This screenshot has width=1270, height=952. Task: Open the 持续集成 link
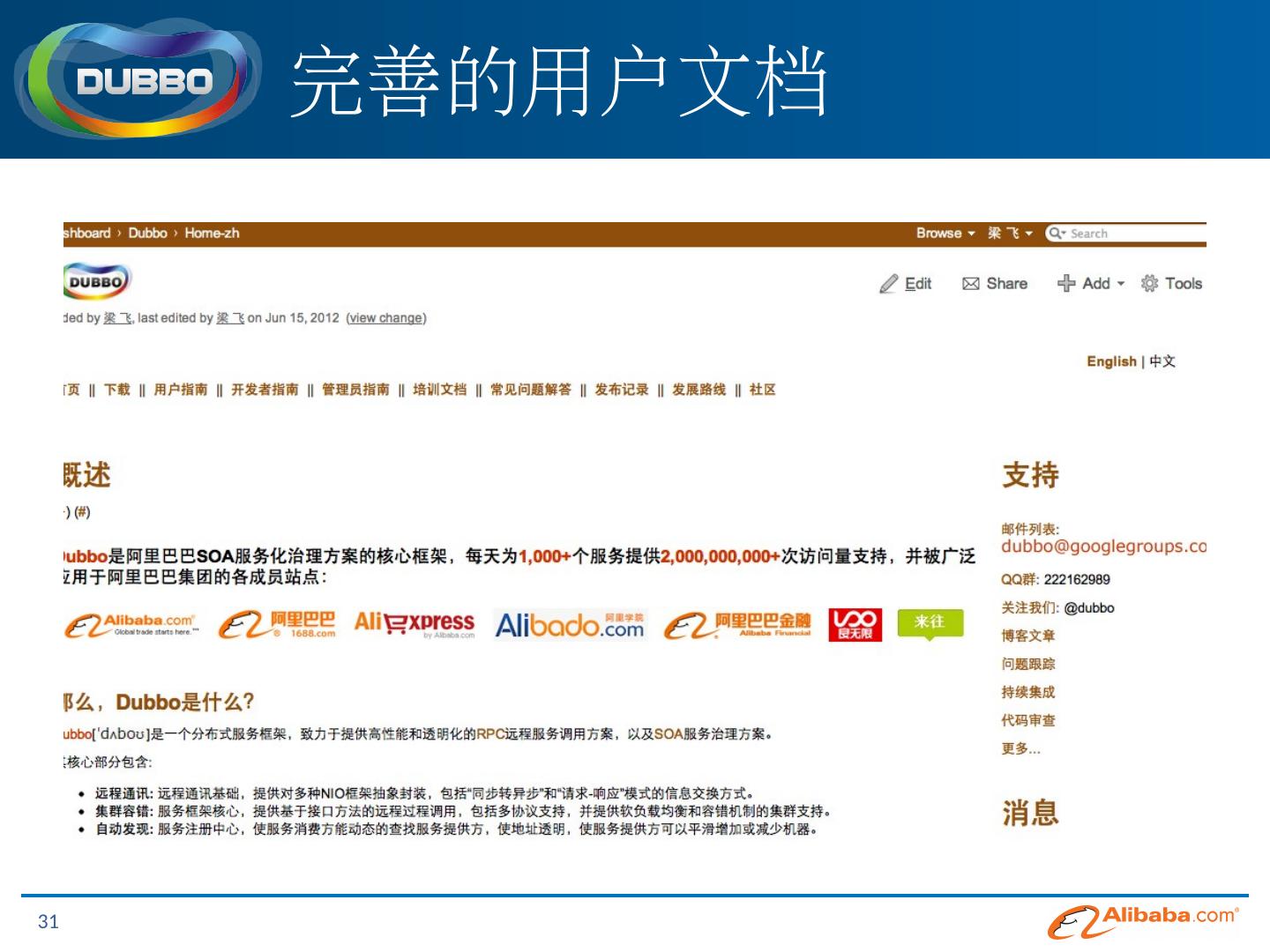[1028, 693]
